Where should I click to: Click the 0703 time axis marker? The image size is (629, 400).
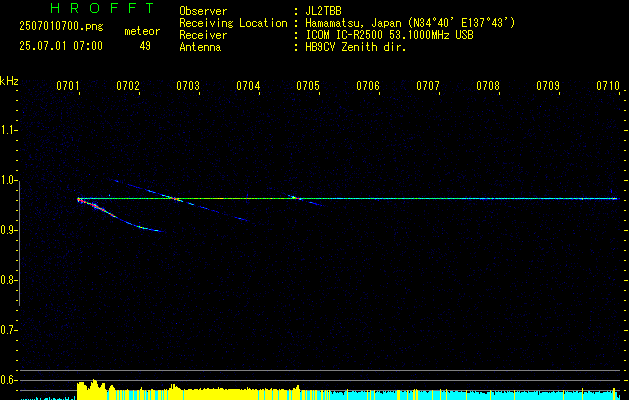tap(188, 86)
